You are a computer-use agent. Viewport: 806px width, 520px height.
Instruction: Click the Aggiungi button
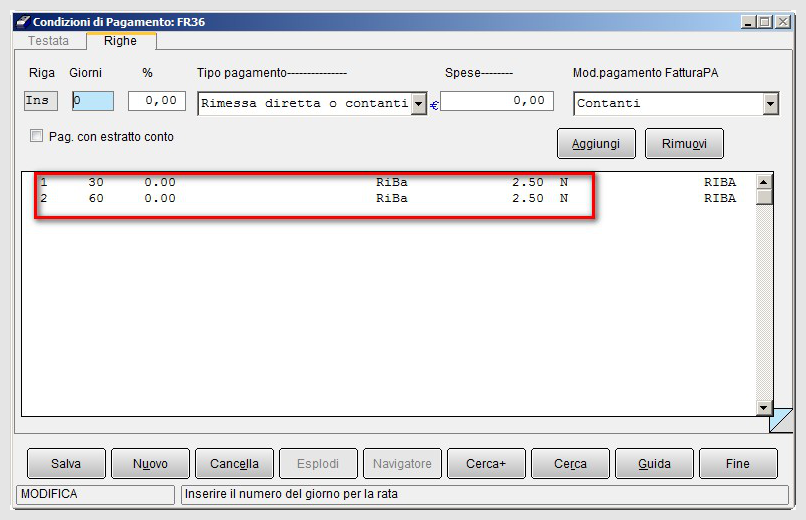pos(596,143)
